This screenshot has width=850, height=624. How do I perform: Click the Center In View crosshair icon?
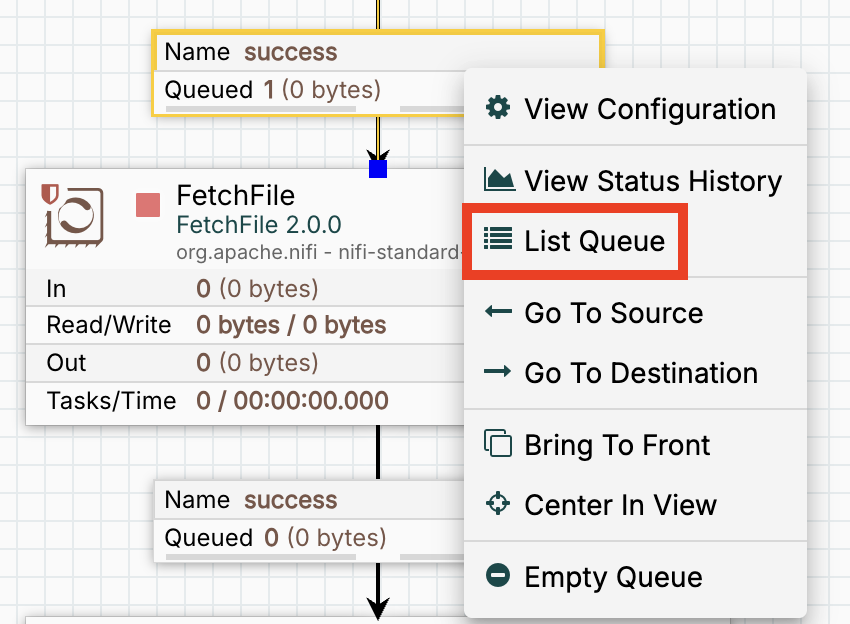pyautogui.click(x=497, y=504)
